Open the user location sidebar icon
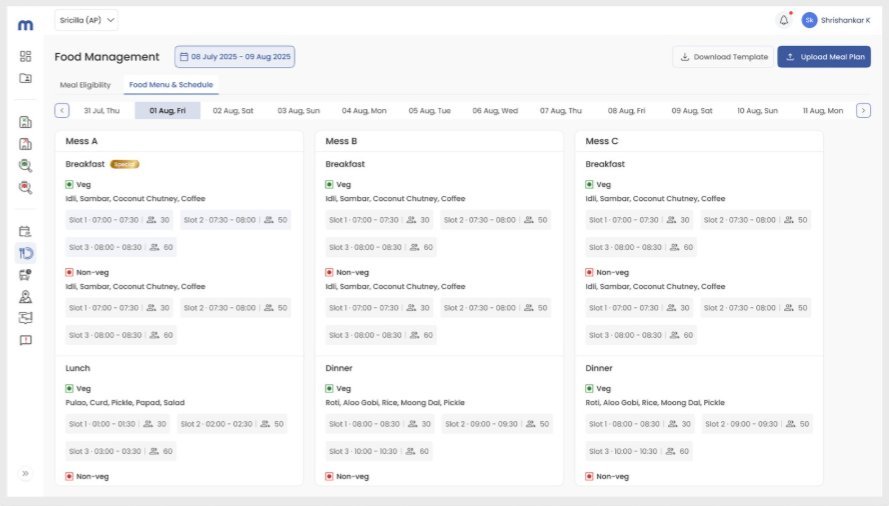Image resolution: width=889 pixels, height=506 pixels. [x=26, y=297]
